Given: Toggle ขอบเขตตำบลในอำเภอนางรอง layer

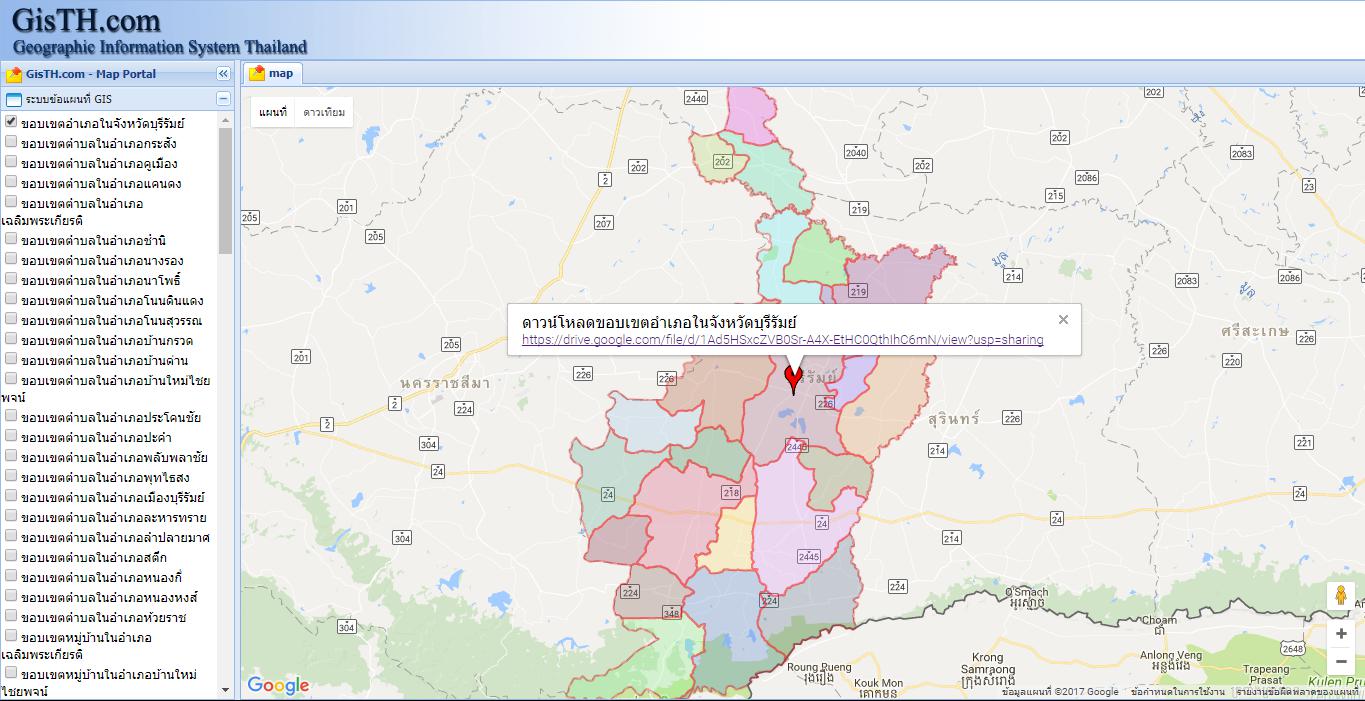Looking at the screenshot, I should point(11,259).
